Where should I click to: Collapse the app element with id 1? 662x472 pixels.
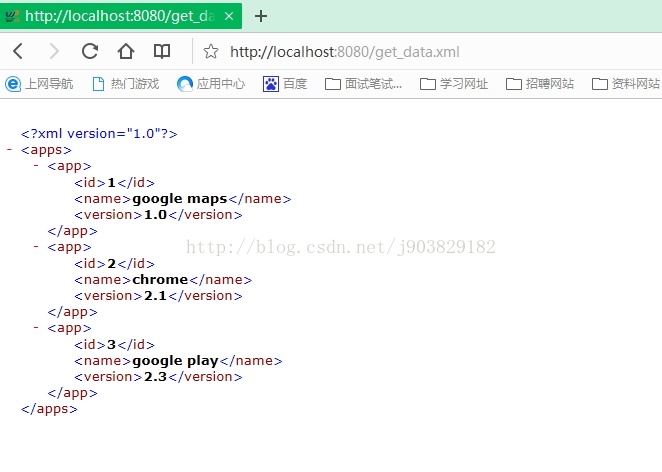point(36,165)
